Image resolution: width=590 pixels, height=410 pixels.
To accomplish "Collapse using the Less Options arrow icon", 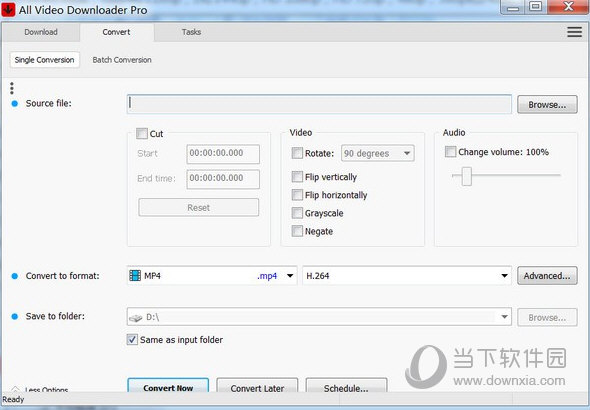I will click(x=15, y=389).
